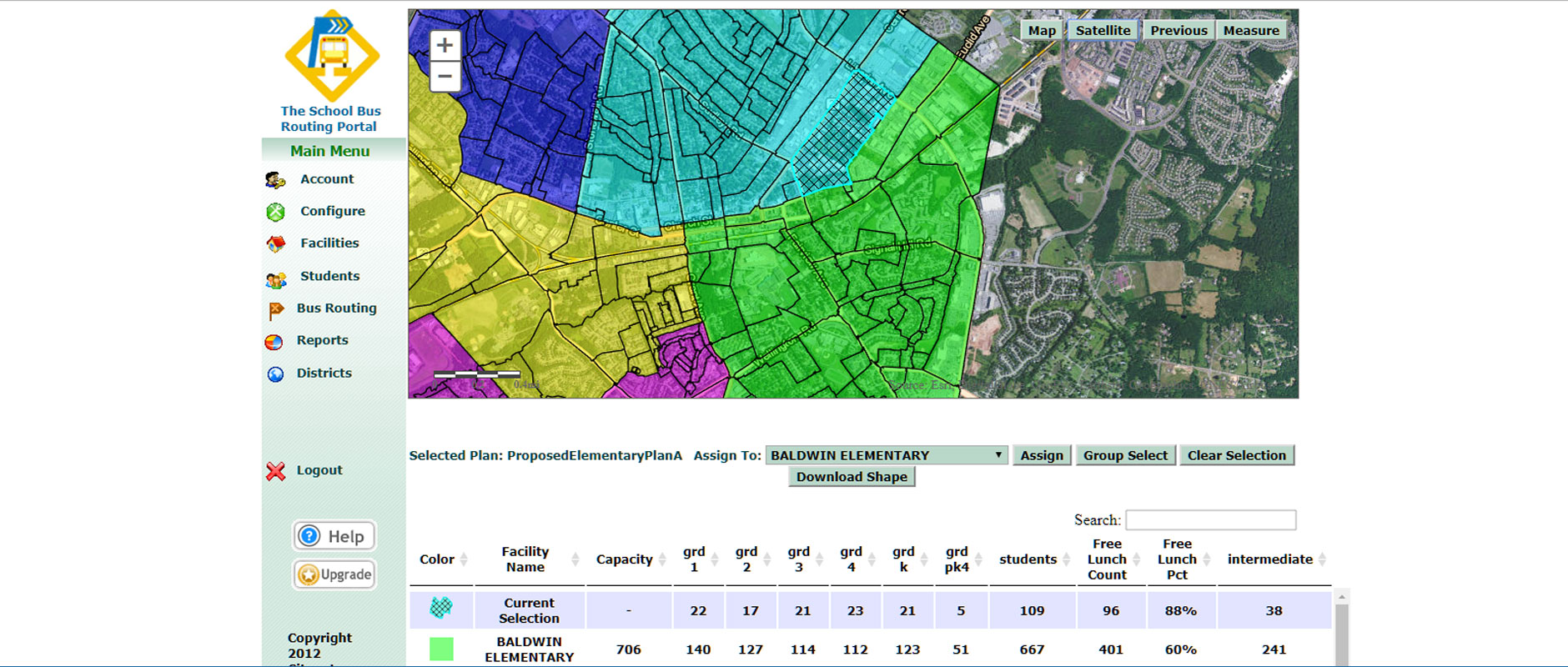This screenshot has width=1568, height=667.
Task: Switch map to Satellite view
Action: coord(1103,30)
